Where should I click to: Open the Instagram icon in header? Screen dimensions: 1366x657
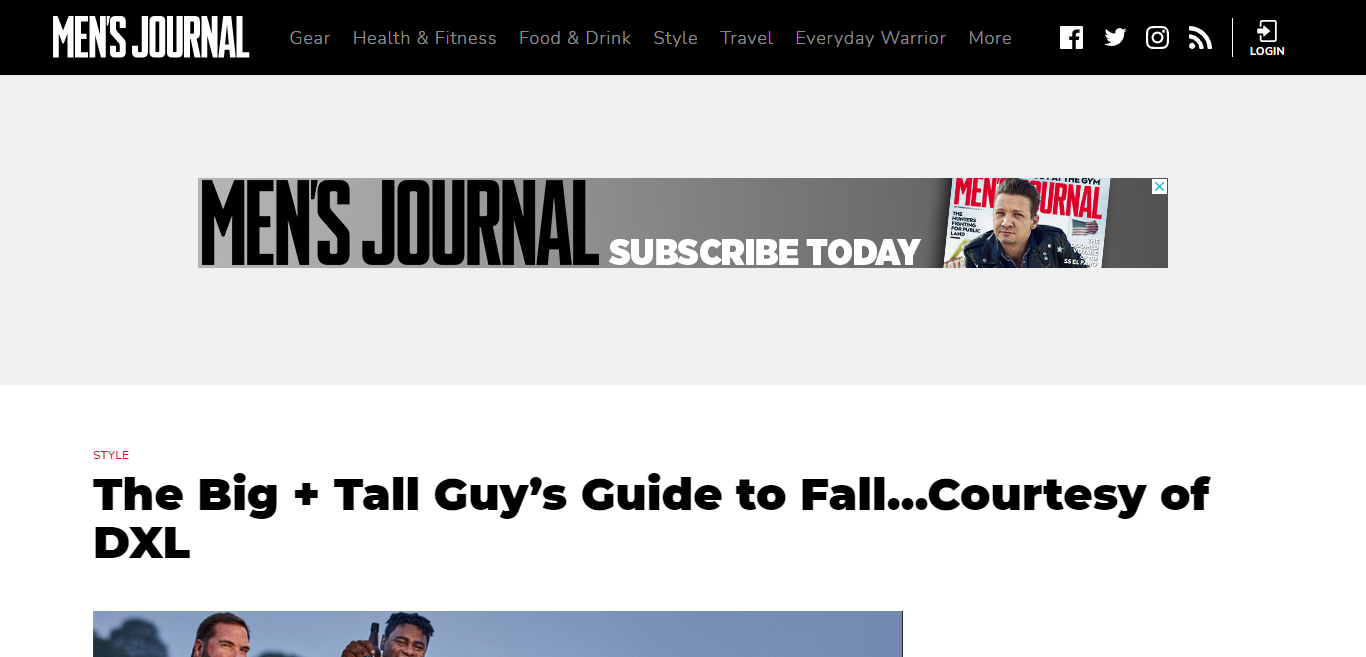(x=1157, y=38)
